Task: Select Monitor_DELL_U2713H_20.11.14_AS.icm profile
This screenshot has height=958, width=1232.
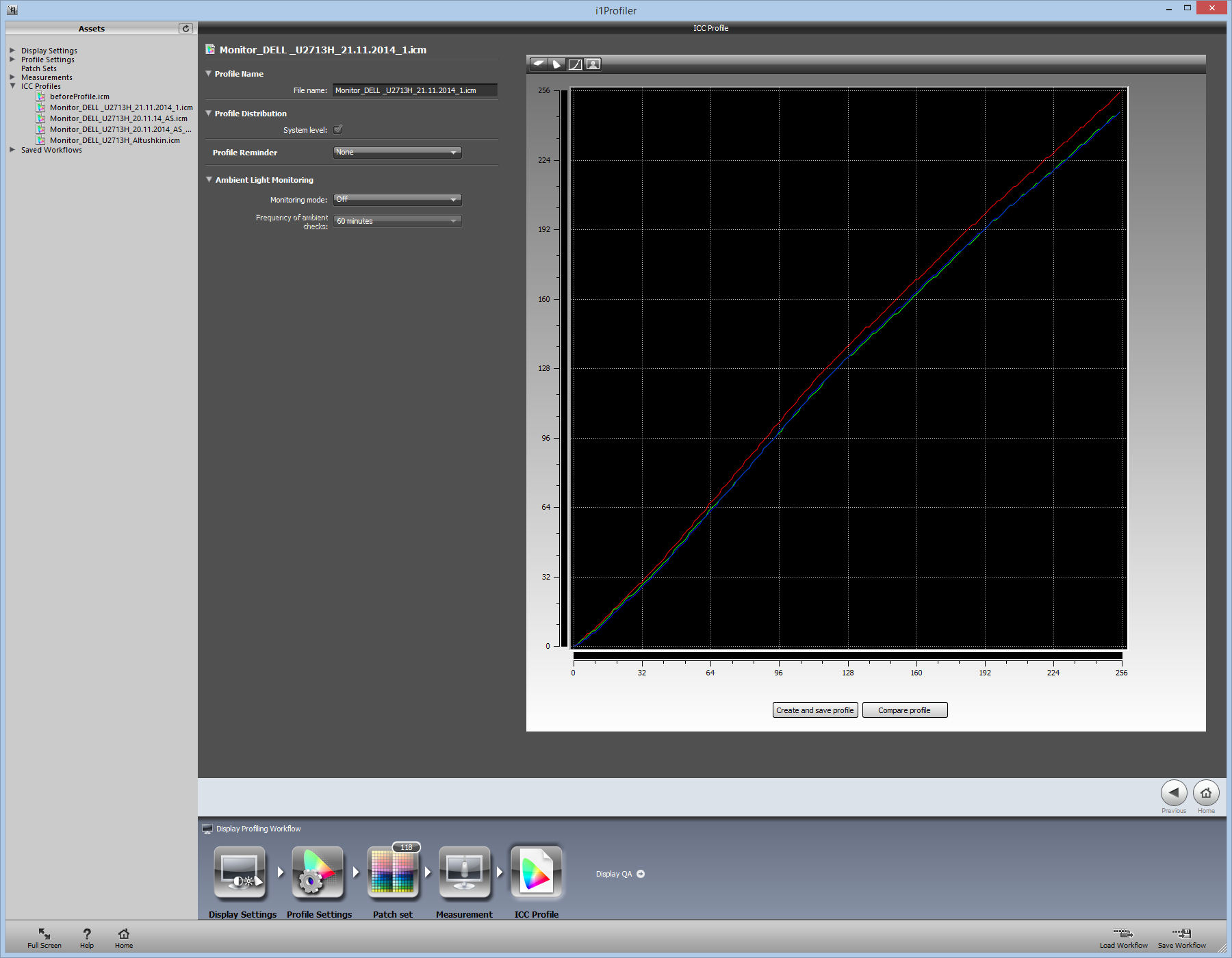Action: (x=118, y=118)
